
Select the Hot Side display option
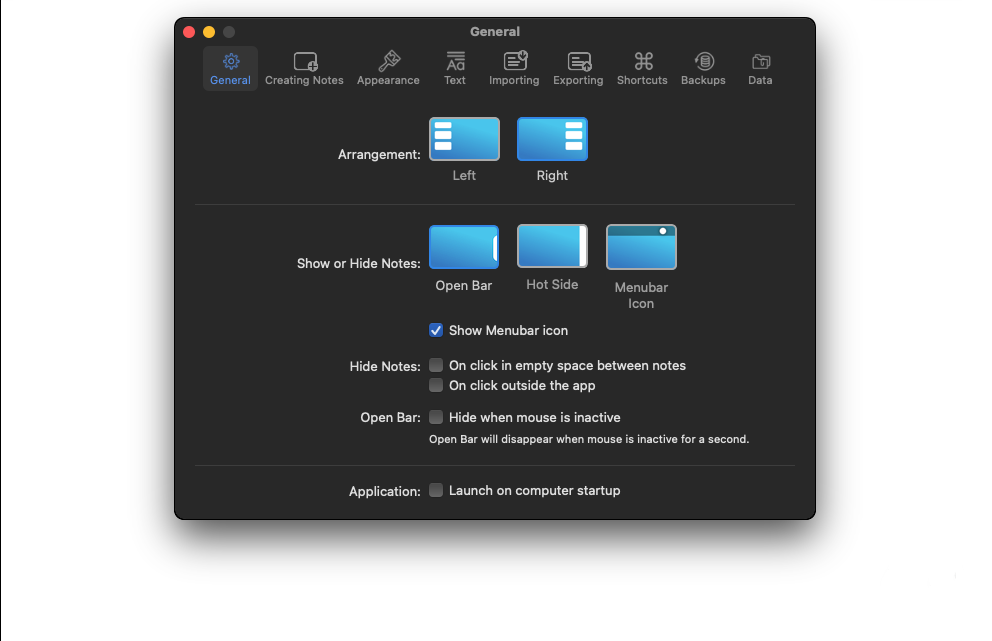click(x=552, y=246)
